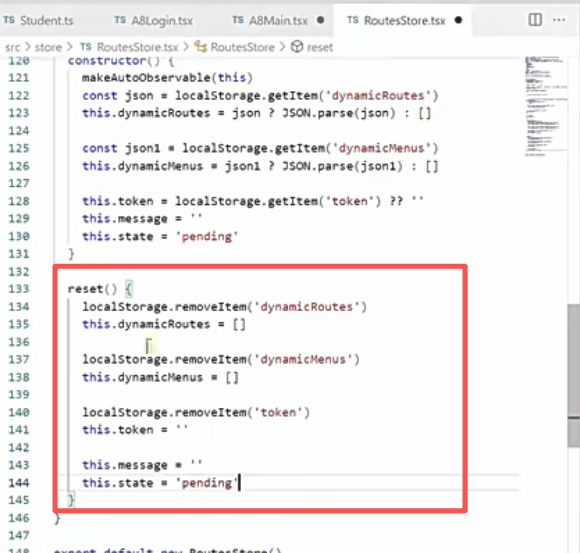This screenshot has width=580, height=553.
Task: Click line number 133 in gutter
Action: point(18,289)
